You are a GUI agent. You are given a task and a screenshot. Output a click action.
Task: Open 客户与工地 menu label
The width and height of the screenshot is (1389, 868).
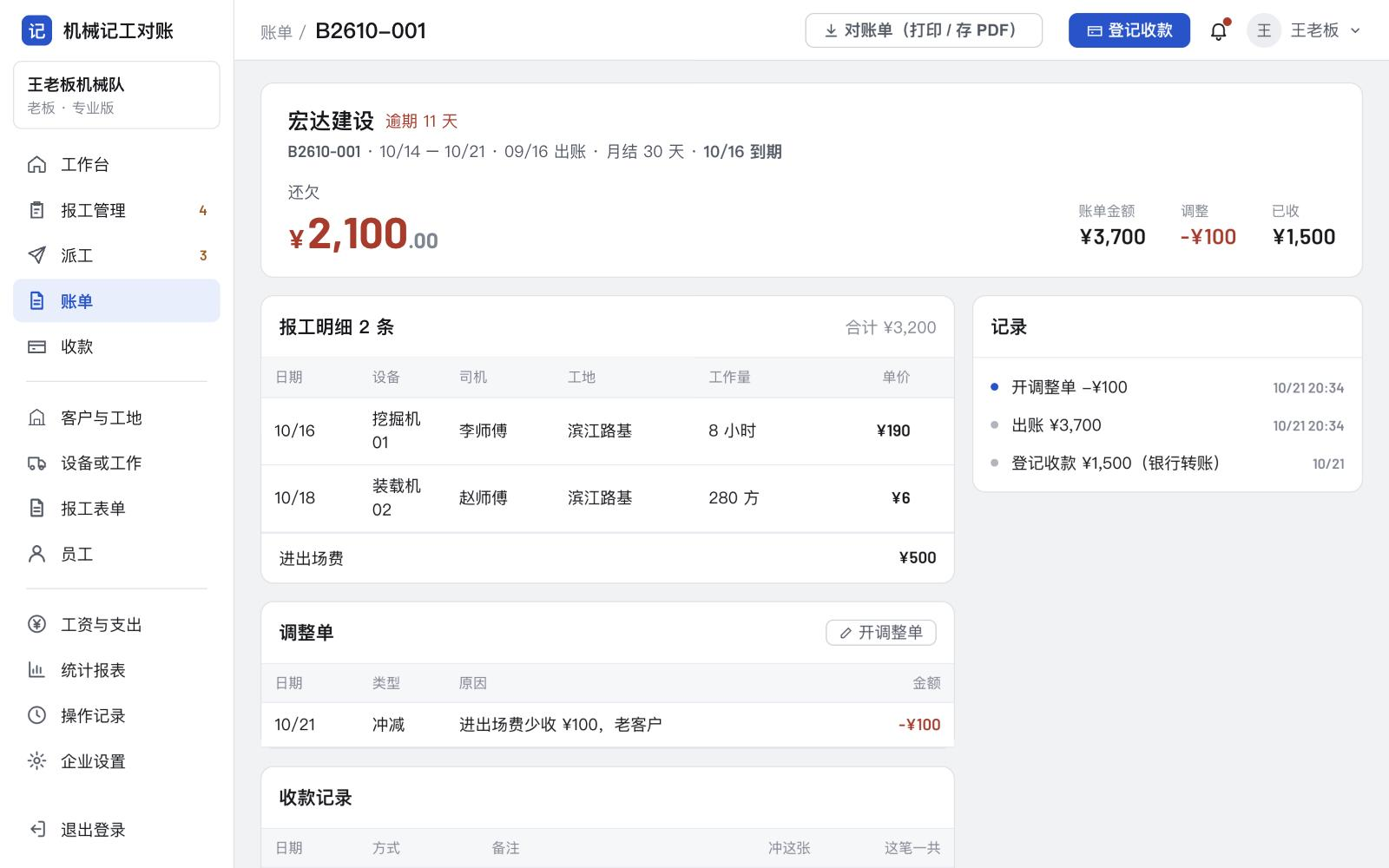pyautogui.click(x=101, y=418)
